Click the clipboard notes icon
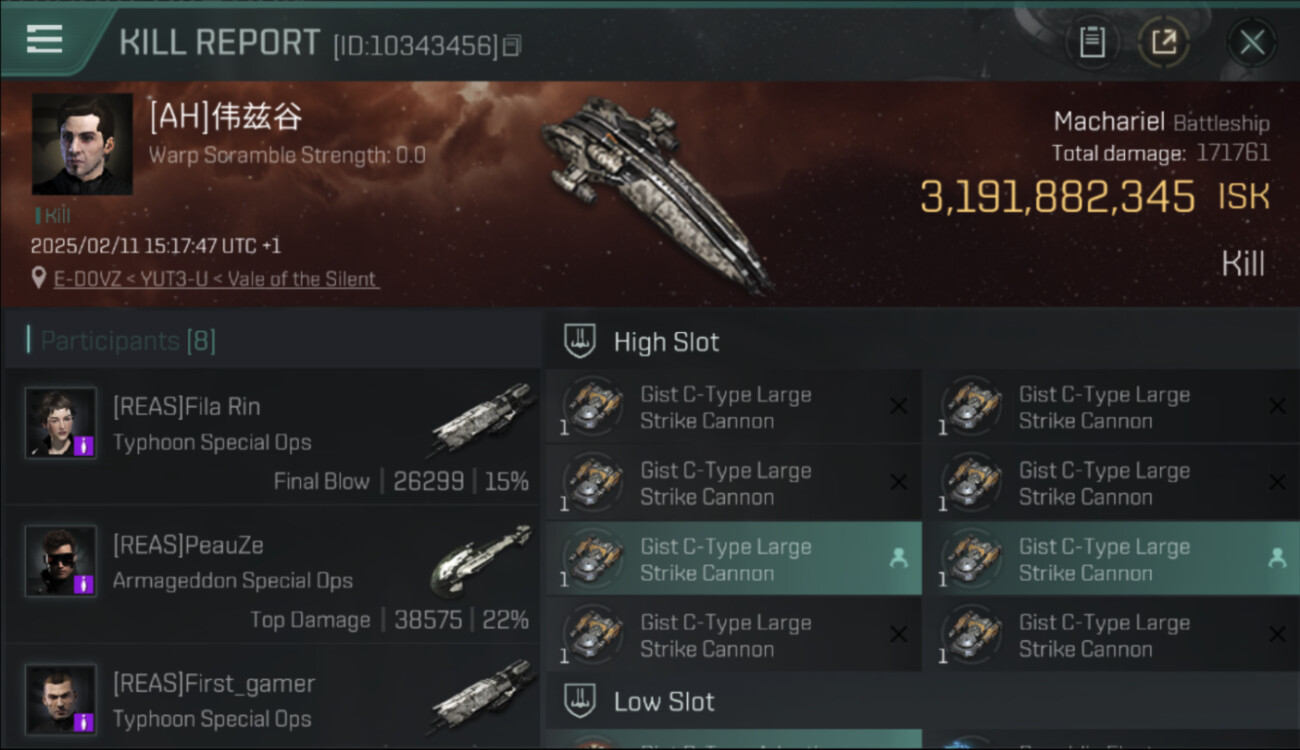 click(1092, 42)
